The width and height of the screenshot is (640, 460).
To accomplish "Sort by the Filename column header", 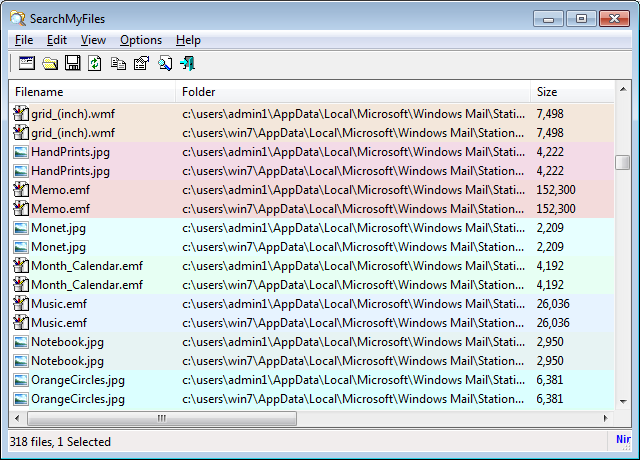I will pyautogui.click(x=92, y=92).
